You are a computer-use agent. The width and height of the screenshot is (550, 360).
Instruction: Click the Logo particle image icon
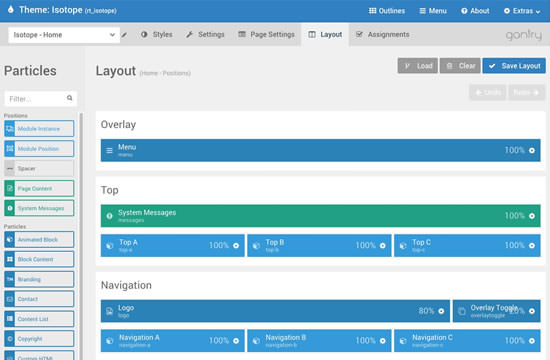pyautogui.click(x=109, y=311)
